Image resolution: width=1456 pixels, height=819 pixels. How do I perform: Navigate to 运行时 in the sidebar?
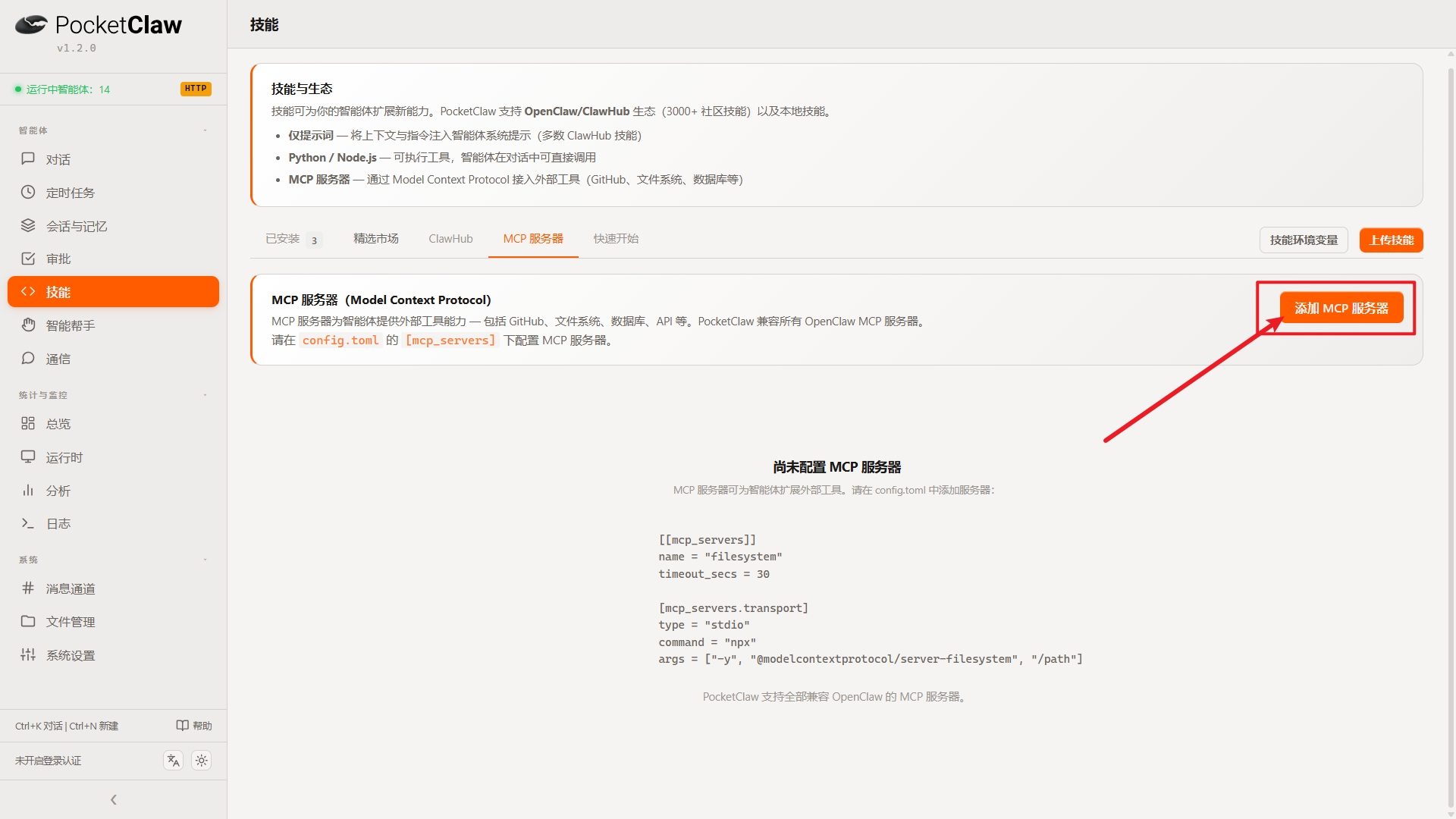coord(113,457)
